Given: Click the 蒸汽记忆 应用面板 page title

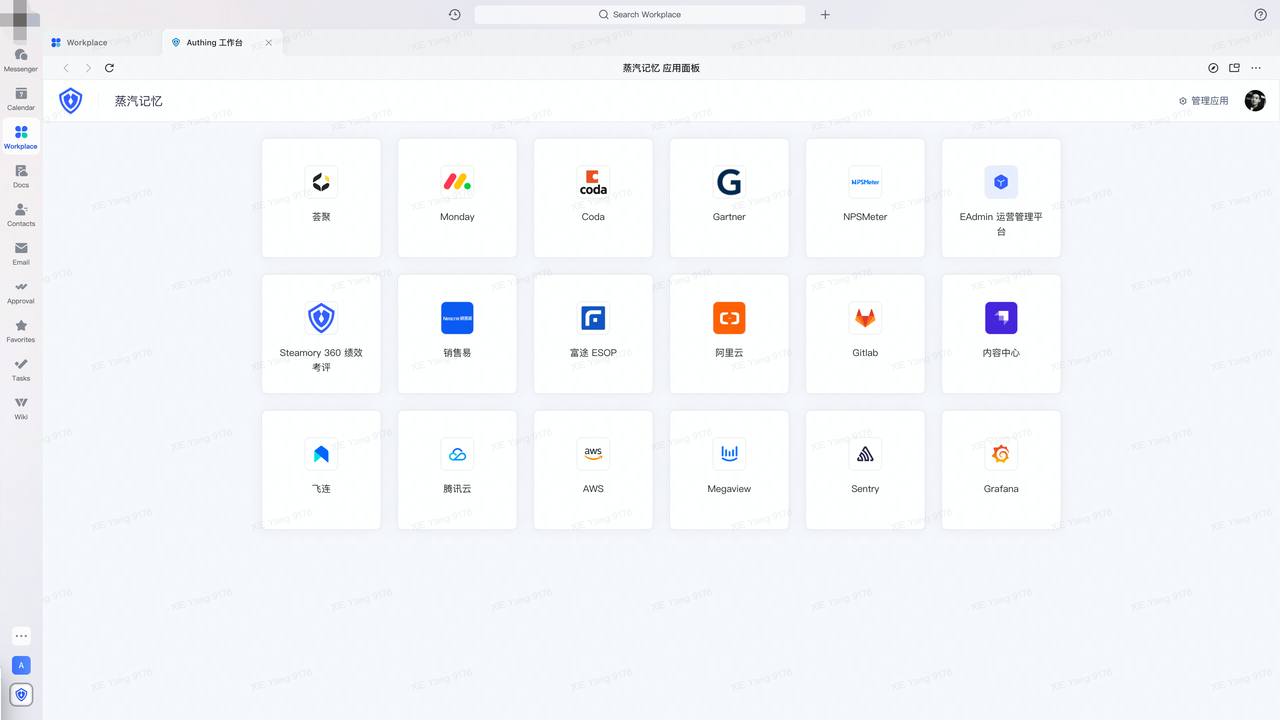Looking at the screenshot, I should point(661,68).
